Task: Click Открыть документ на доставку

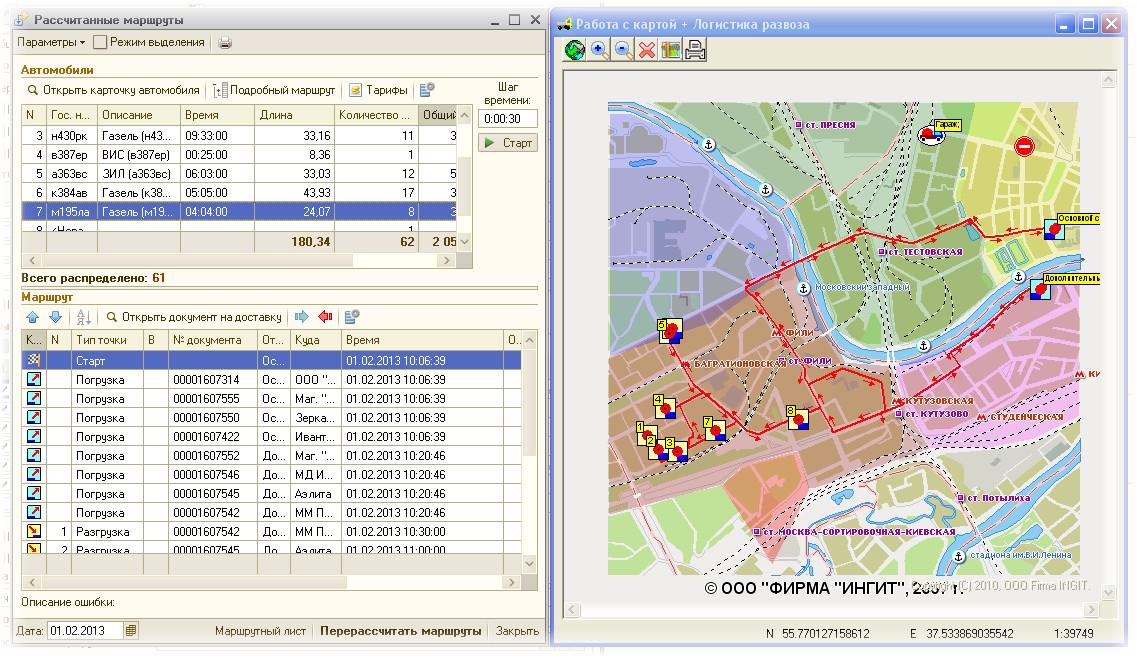Action: 194,317
